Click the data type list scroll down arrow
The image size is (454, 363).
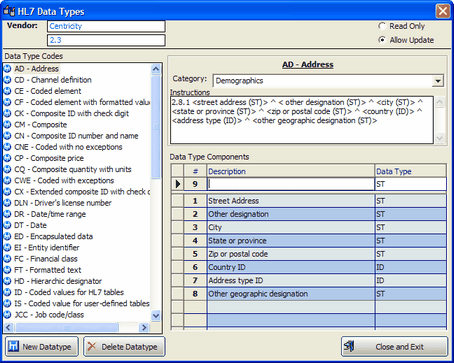click(156, 315)
